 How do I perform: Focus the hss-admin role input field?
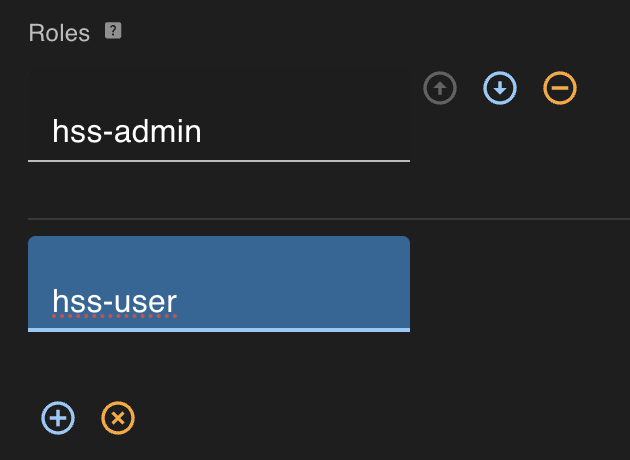218,131
